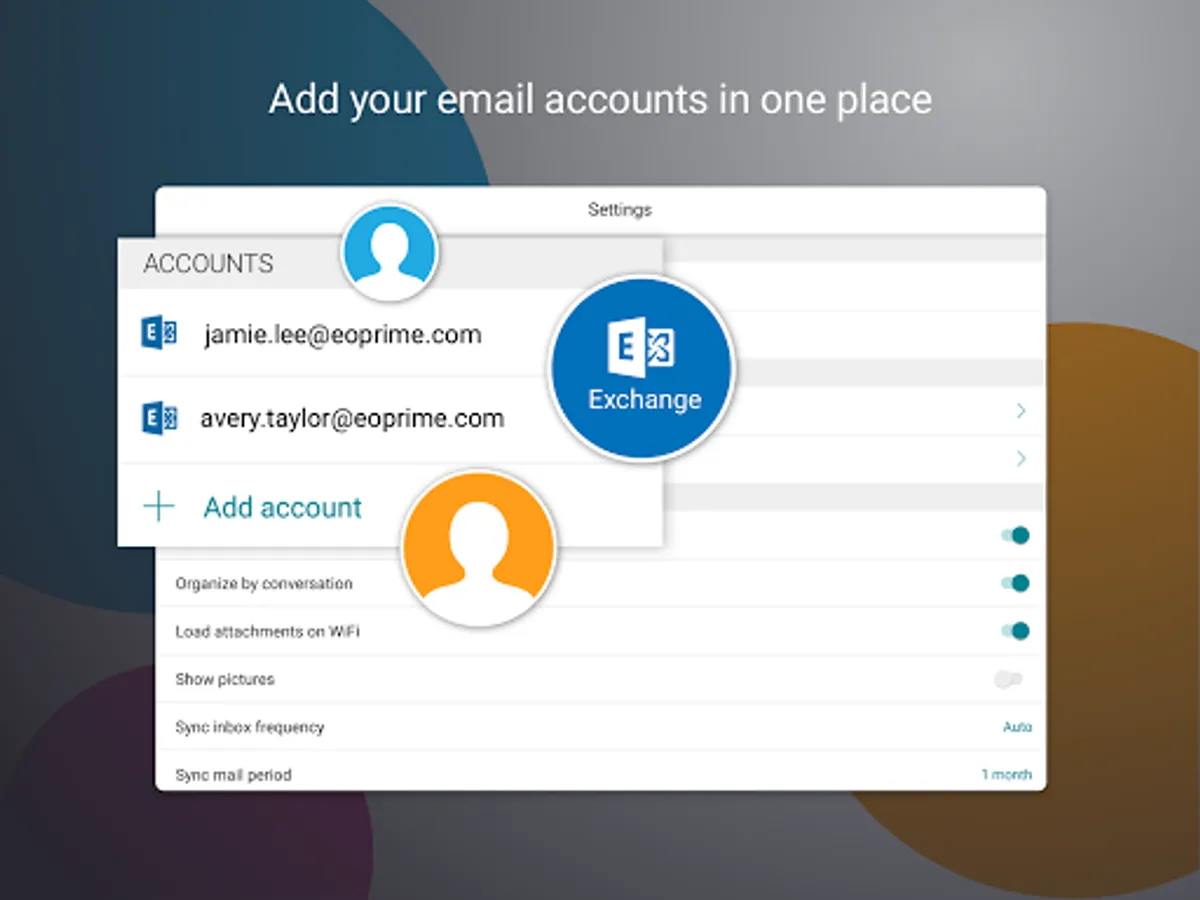This screenshot has width=1200, height=900.
Task: Click Exchange icon beside avery.taylor@eoprime.com
Action: [x=159, y=418]
